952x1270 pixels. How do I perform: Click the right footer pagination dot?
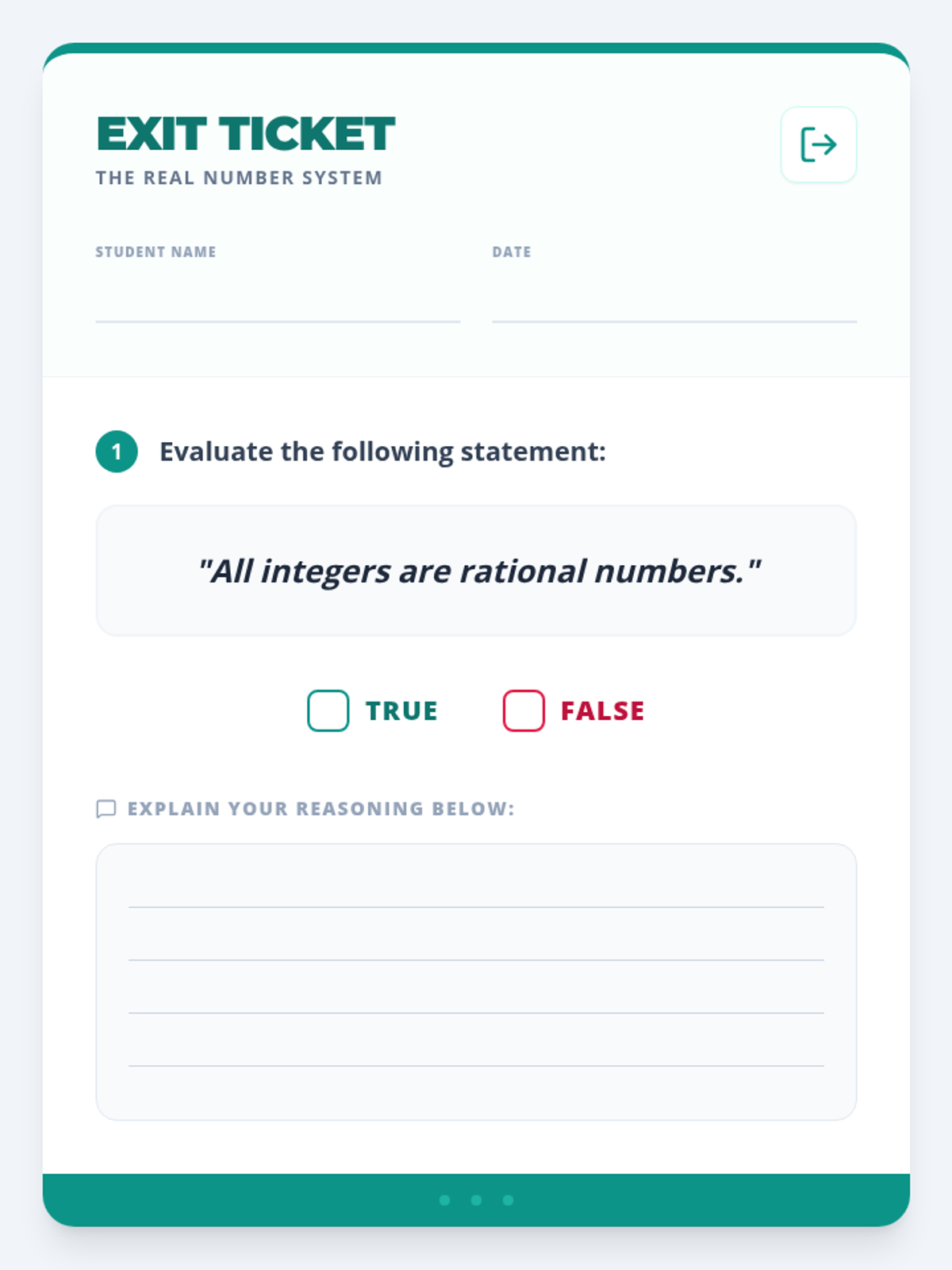(508, 1200)
